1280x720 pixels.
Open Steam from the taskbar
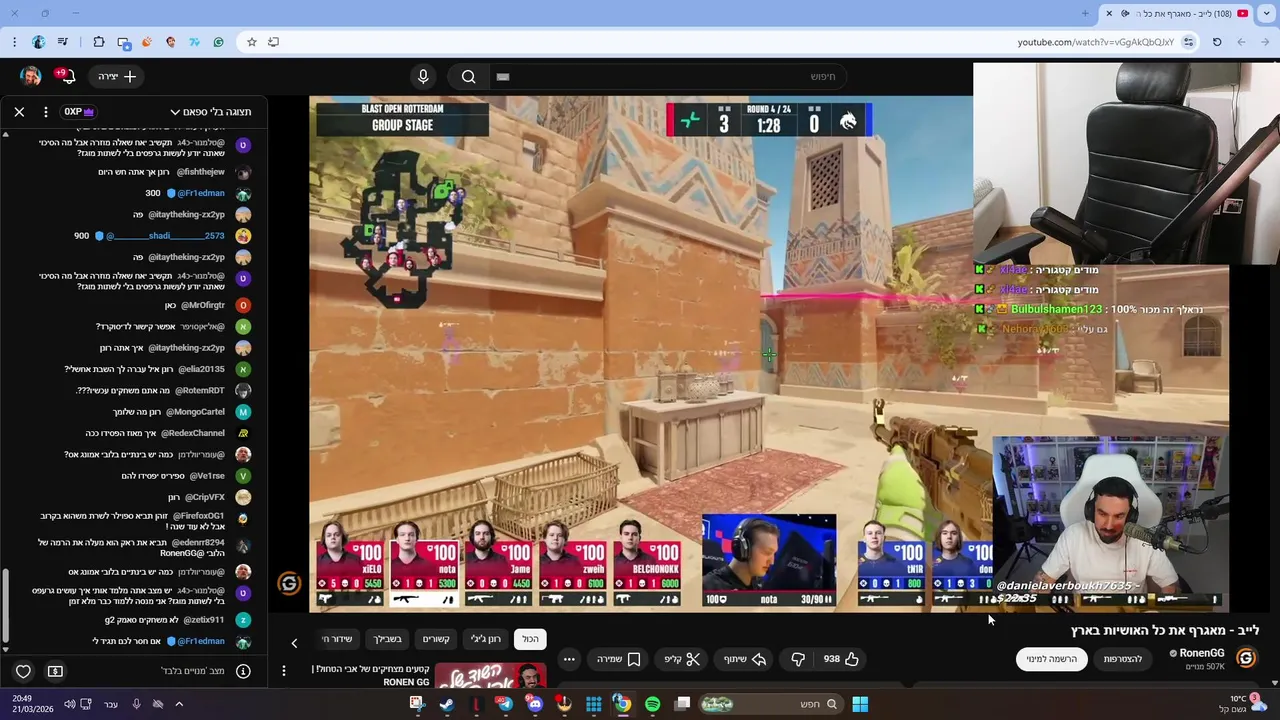[x=446, y=704]
